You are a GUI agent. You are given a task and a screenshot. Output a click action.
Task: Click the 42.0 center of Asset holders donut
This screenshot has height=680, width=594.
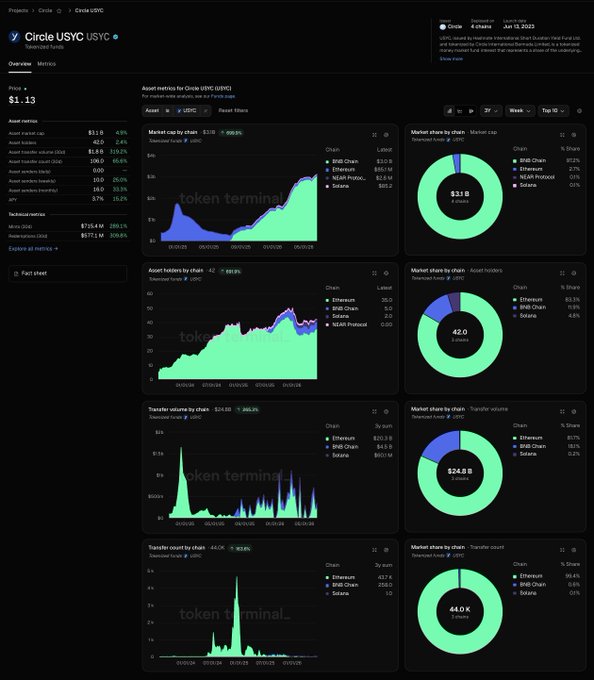pyautogui.click(x=460, y=332)
